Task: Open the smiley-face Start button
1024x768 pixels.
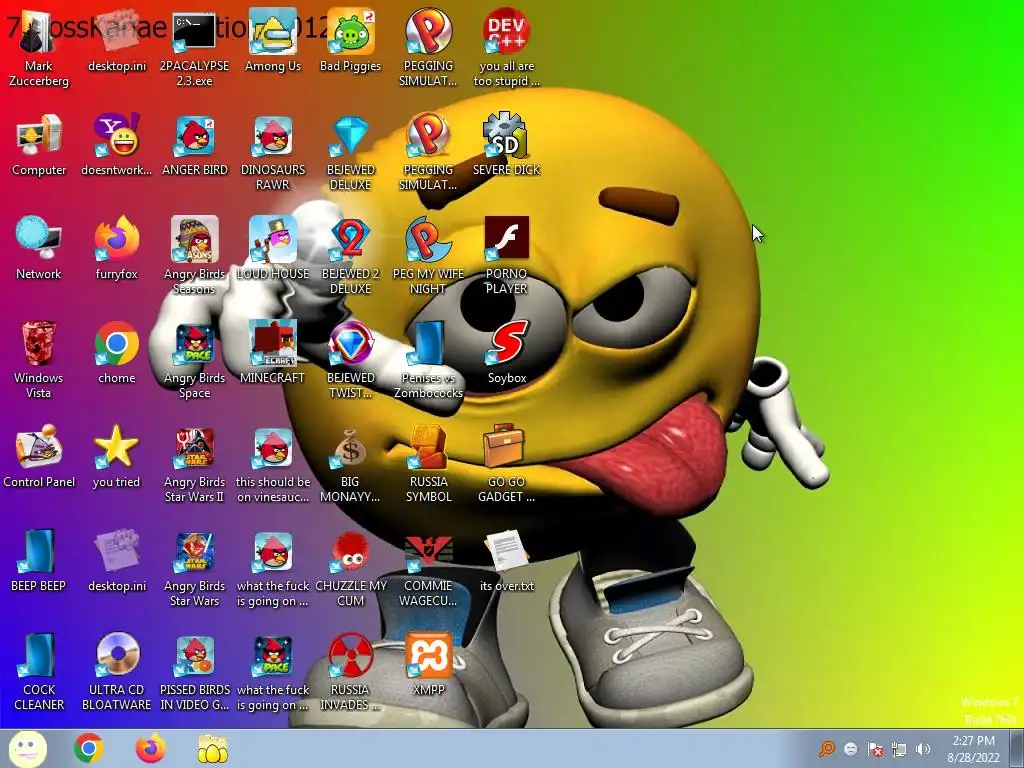Action: 27,749
